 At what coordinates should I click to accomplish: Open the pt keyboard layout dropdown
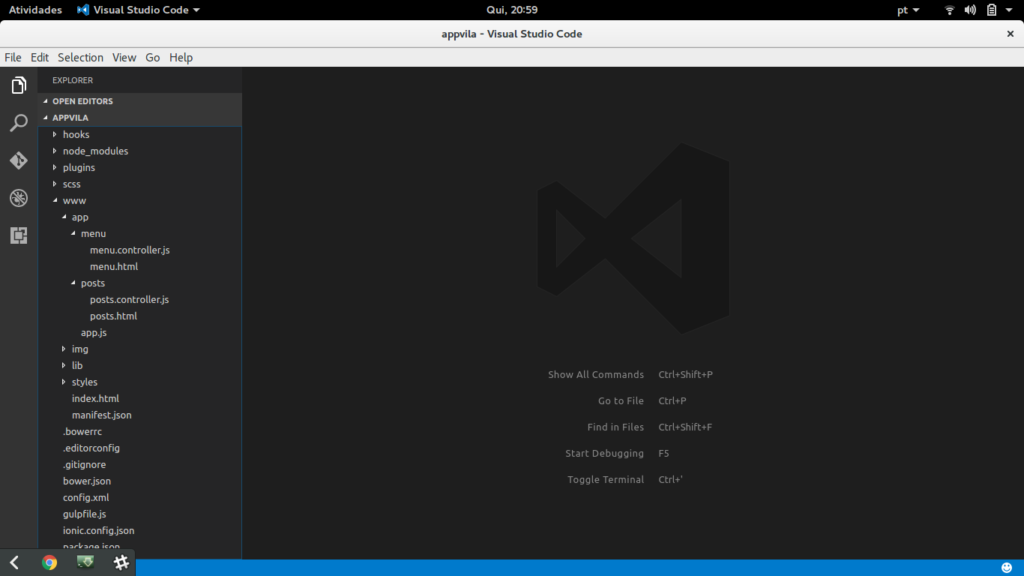pyautogui.click(x=908, y=10)
